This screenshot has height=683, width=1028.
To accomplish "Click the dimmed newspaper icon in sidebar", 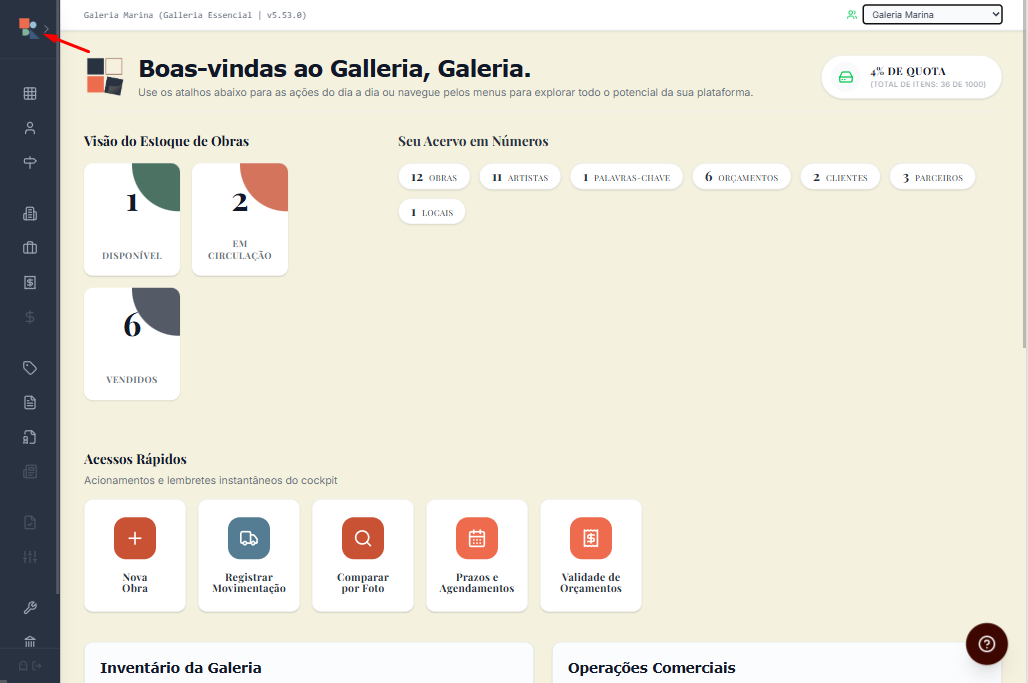I will click(x=30, y=471).
